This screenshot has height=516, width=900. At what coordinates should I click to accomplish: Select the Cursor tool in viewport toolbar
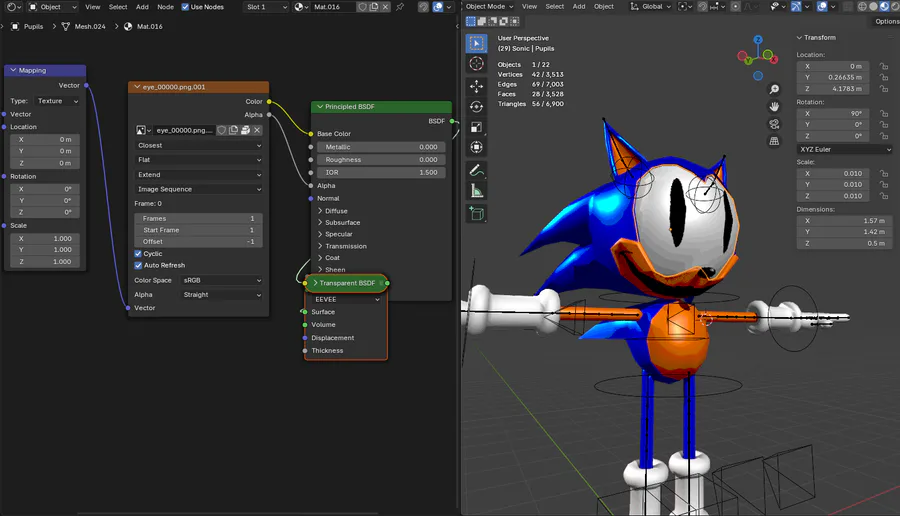tap(476, 63)
